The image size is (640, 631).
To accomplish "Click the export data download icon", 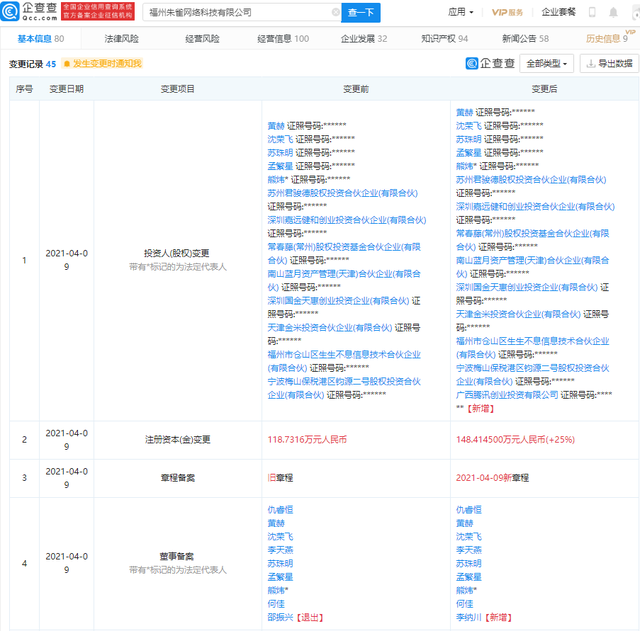I will tap(590, 64).
